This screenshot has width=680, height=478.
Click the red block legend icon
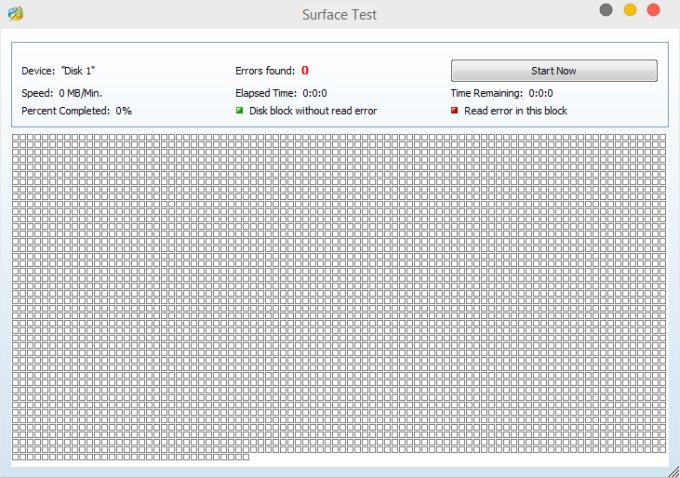pos(454,110)
